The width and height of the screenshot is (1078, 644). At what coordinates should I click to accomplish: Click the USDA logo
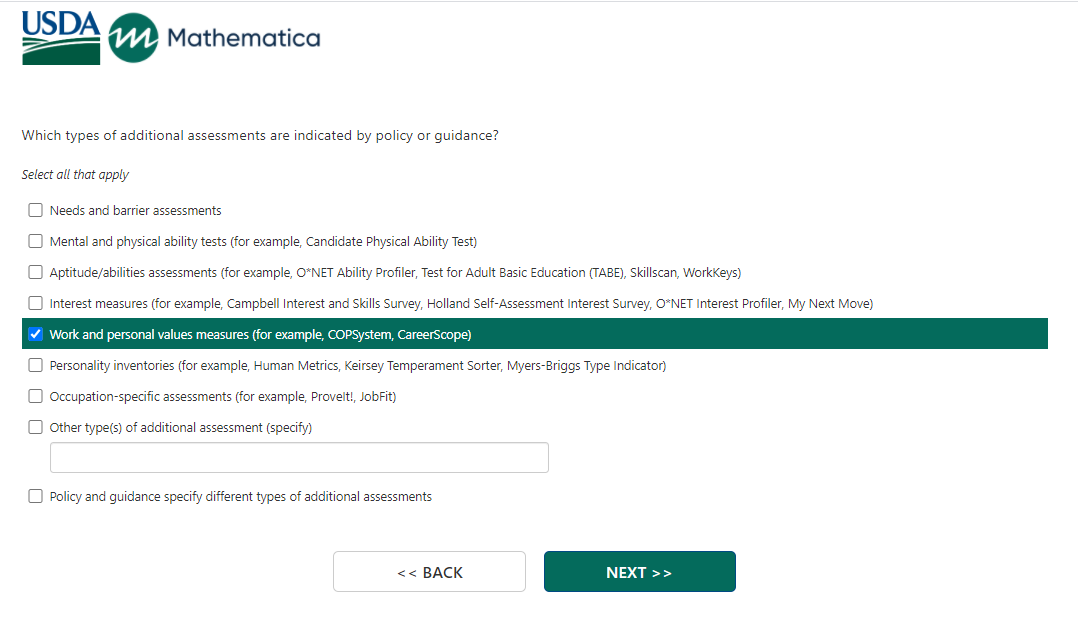click(61, 39)
